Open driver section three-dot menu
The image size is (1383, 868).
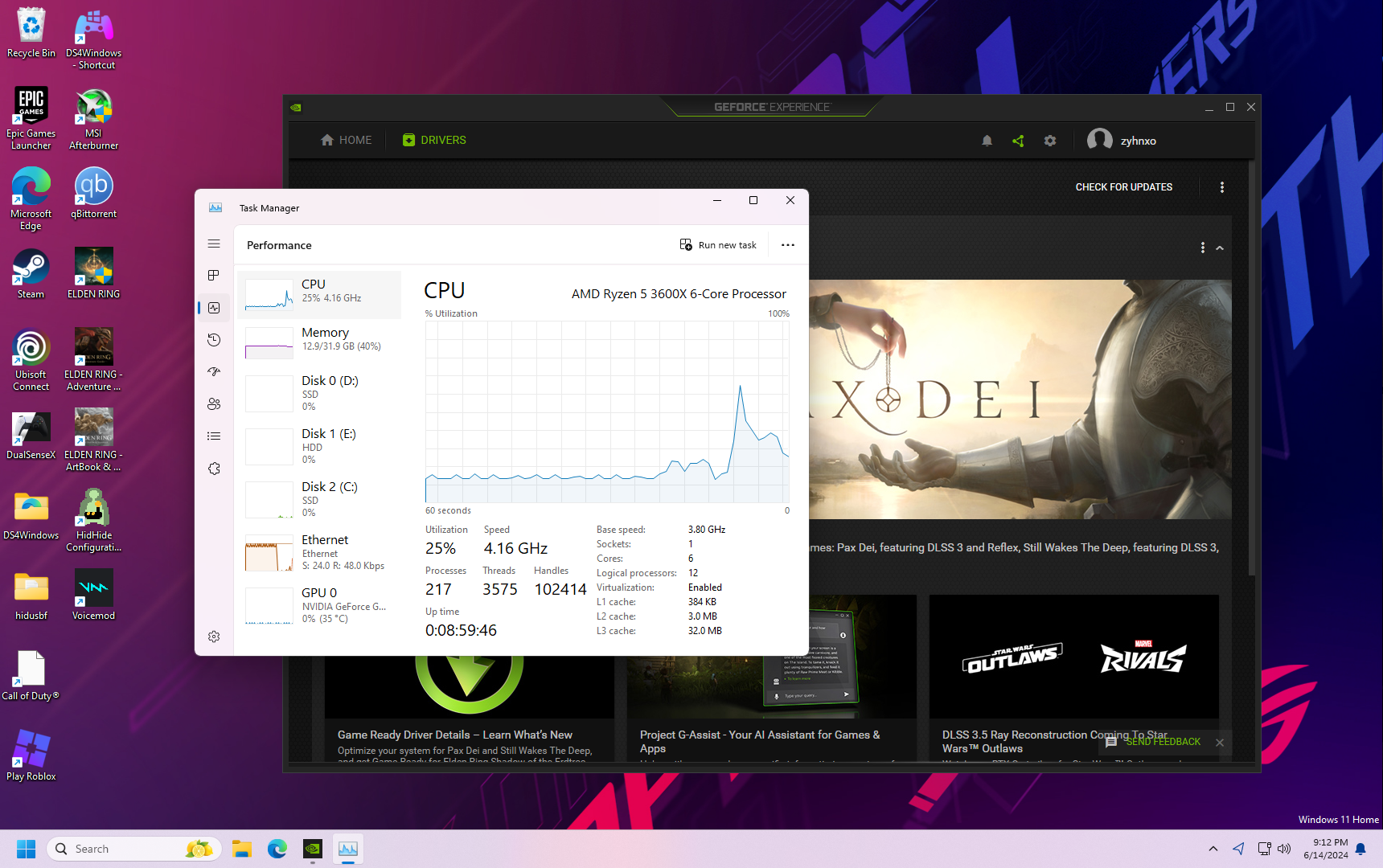tap(1202, 248)
